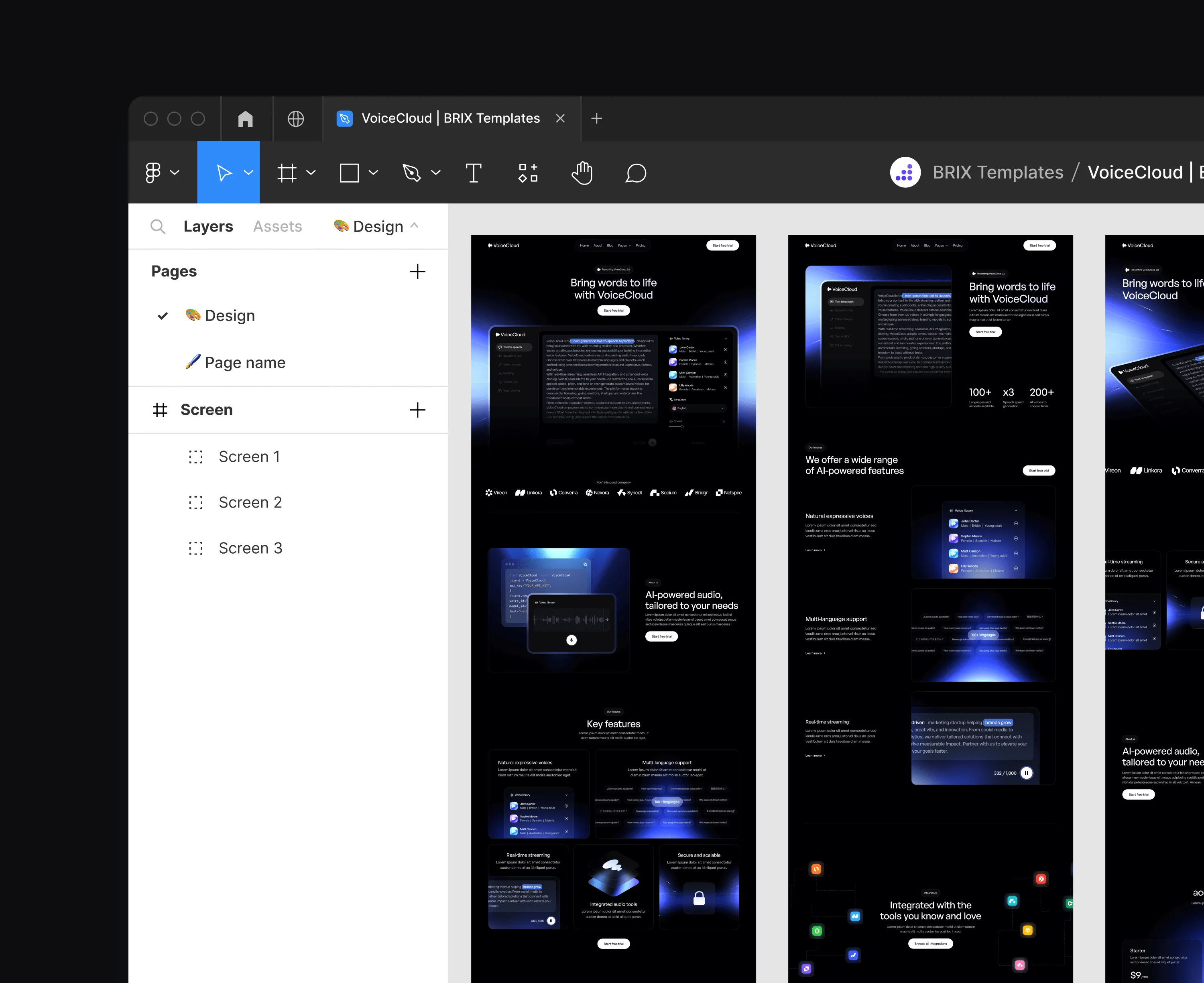Select the Hand tool
1204x983 pixels.
(x=582, y=173)
